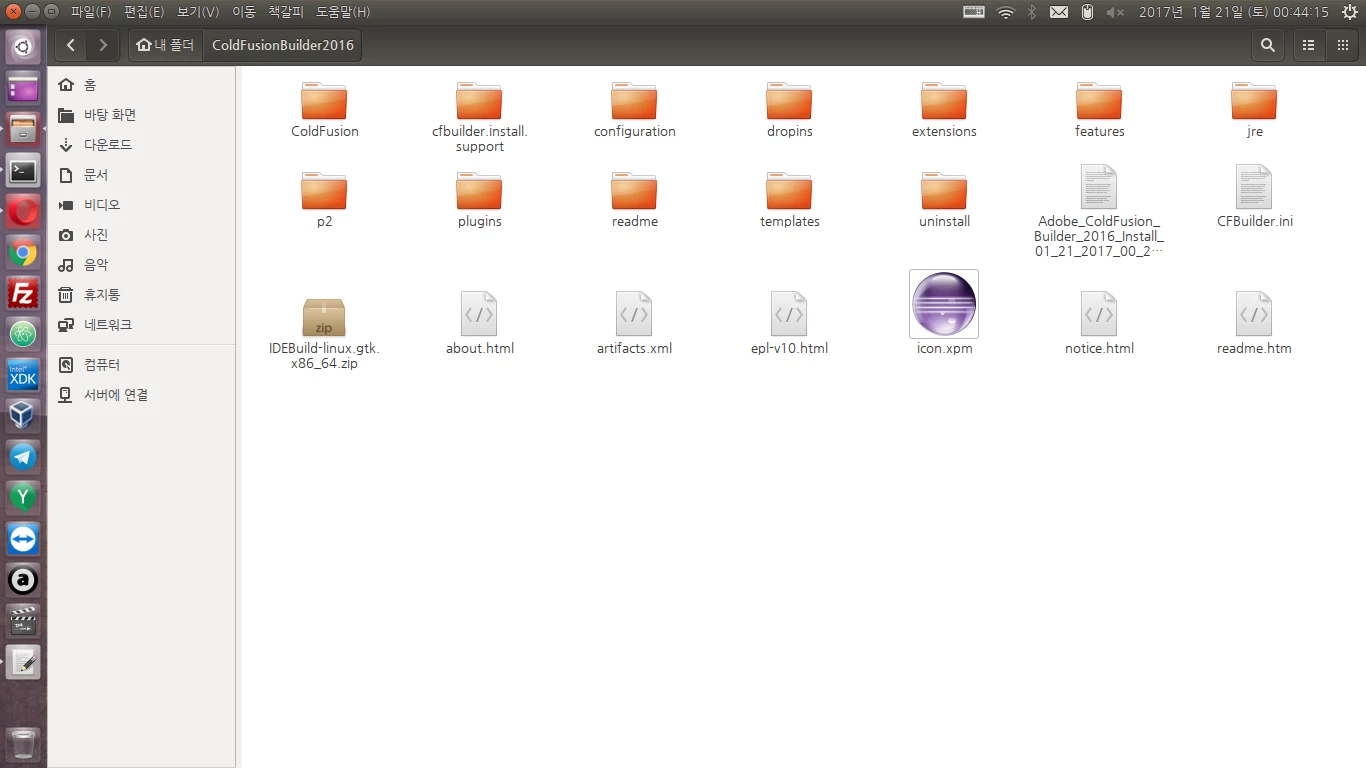1366x768 pixels.
Task: Click the ColdFusionBuilder2016 breadcrumb
Action: (283, 45)
